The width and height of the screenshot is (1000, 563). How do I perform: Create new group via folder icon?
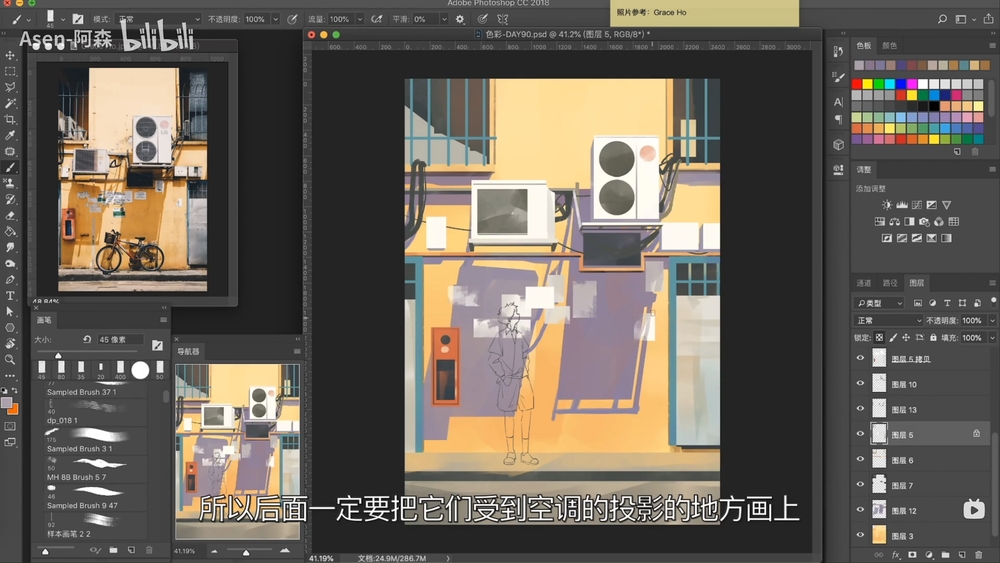click(944, 554)
